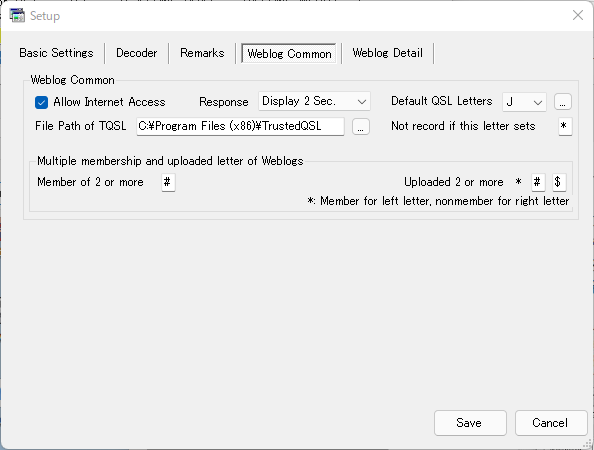Save the setup settings
Screen dimensions: 594x450
point(470,423)
